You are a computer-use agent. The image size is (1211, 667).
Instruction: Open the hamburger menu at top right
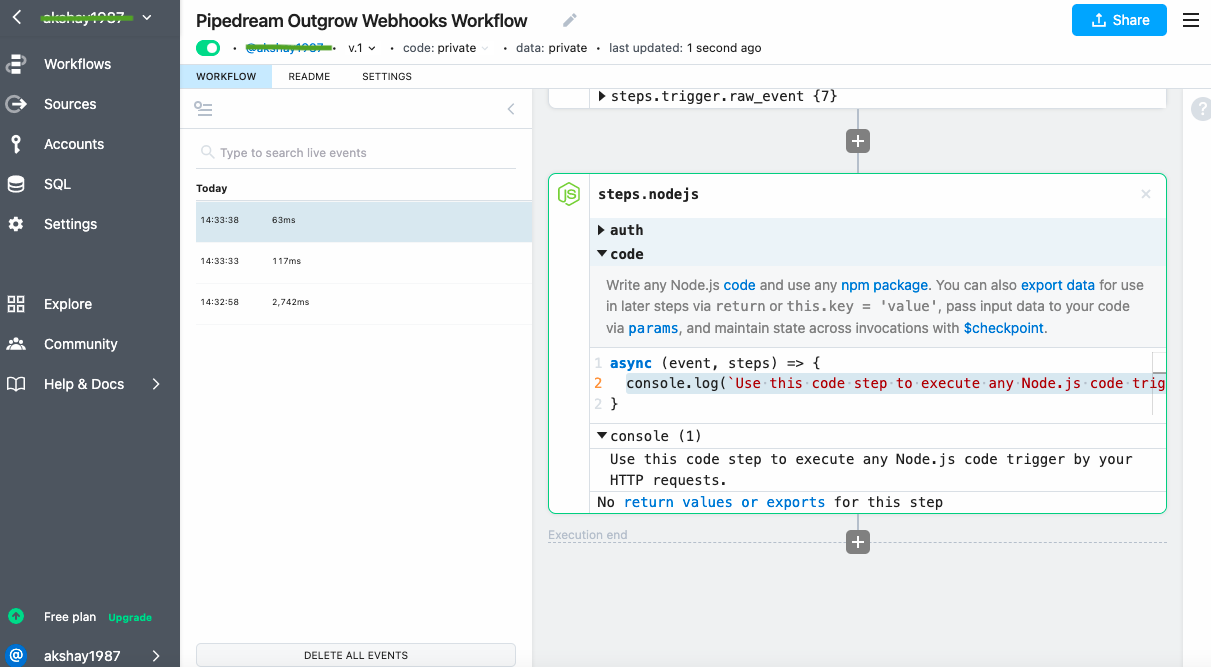[x=1191, y=20]
